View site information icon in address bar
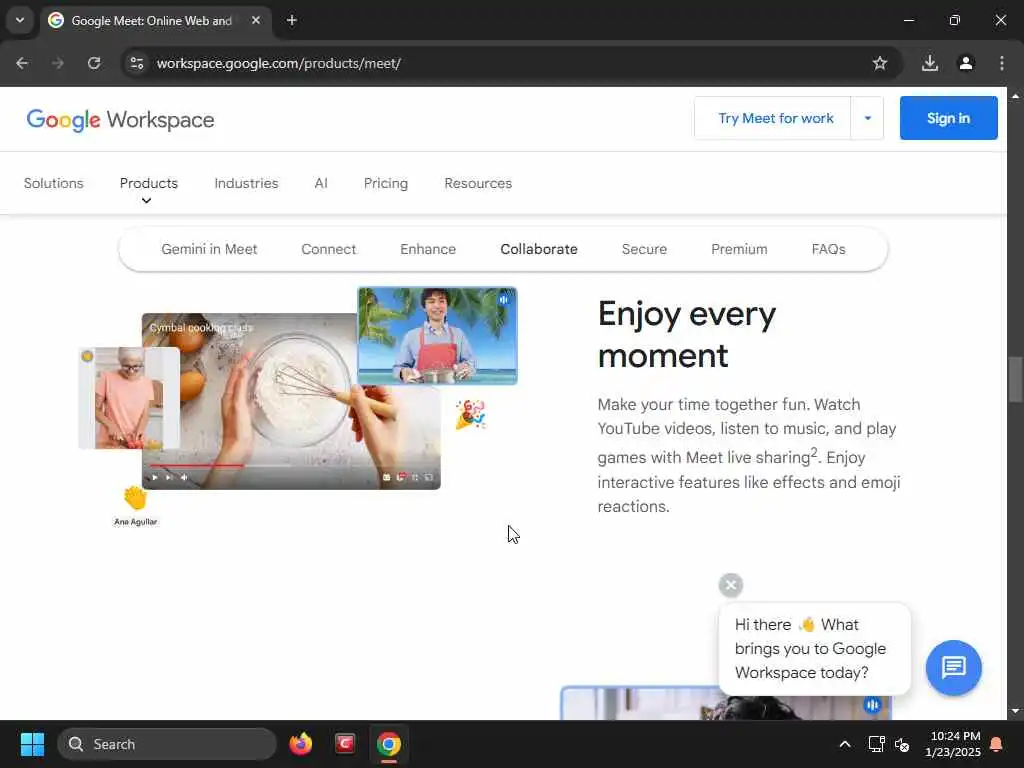The image size is (1024, 768). 136,63
